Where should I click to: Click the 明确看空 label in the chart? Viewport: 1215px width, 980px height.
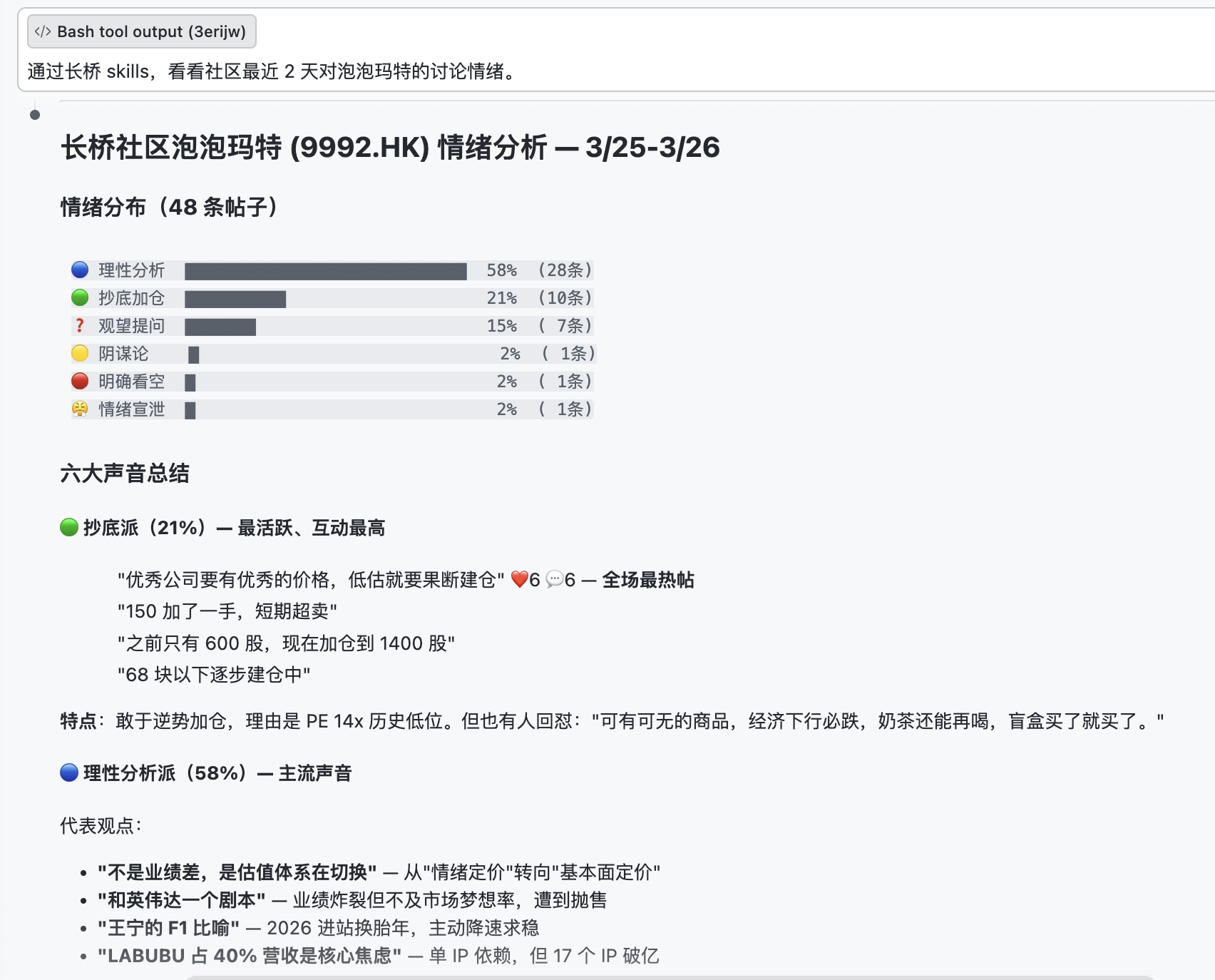tap(131, 382)
